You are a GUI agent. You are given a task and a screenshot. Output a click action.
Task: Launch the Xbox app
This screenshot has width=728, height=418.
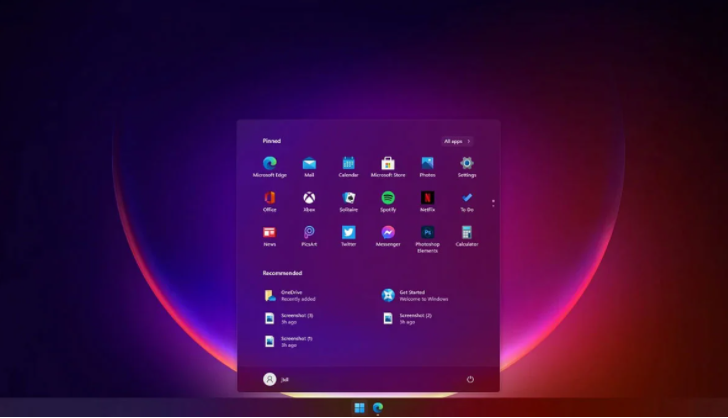point(309,198)
